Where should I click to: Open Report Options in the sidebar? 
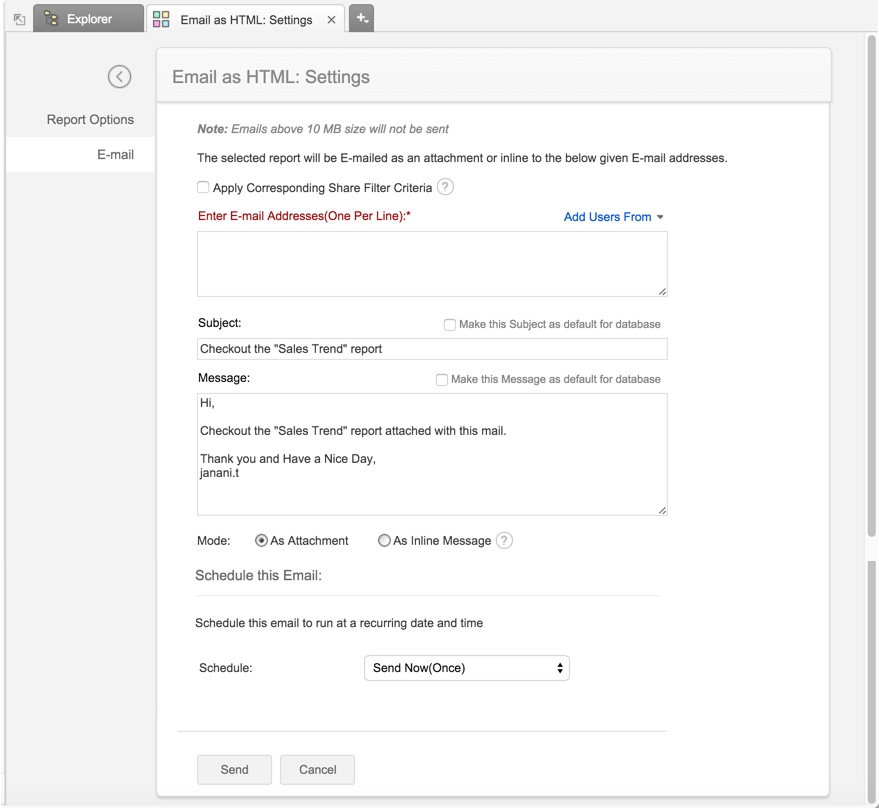(90, 119)
